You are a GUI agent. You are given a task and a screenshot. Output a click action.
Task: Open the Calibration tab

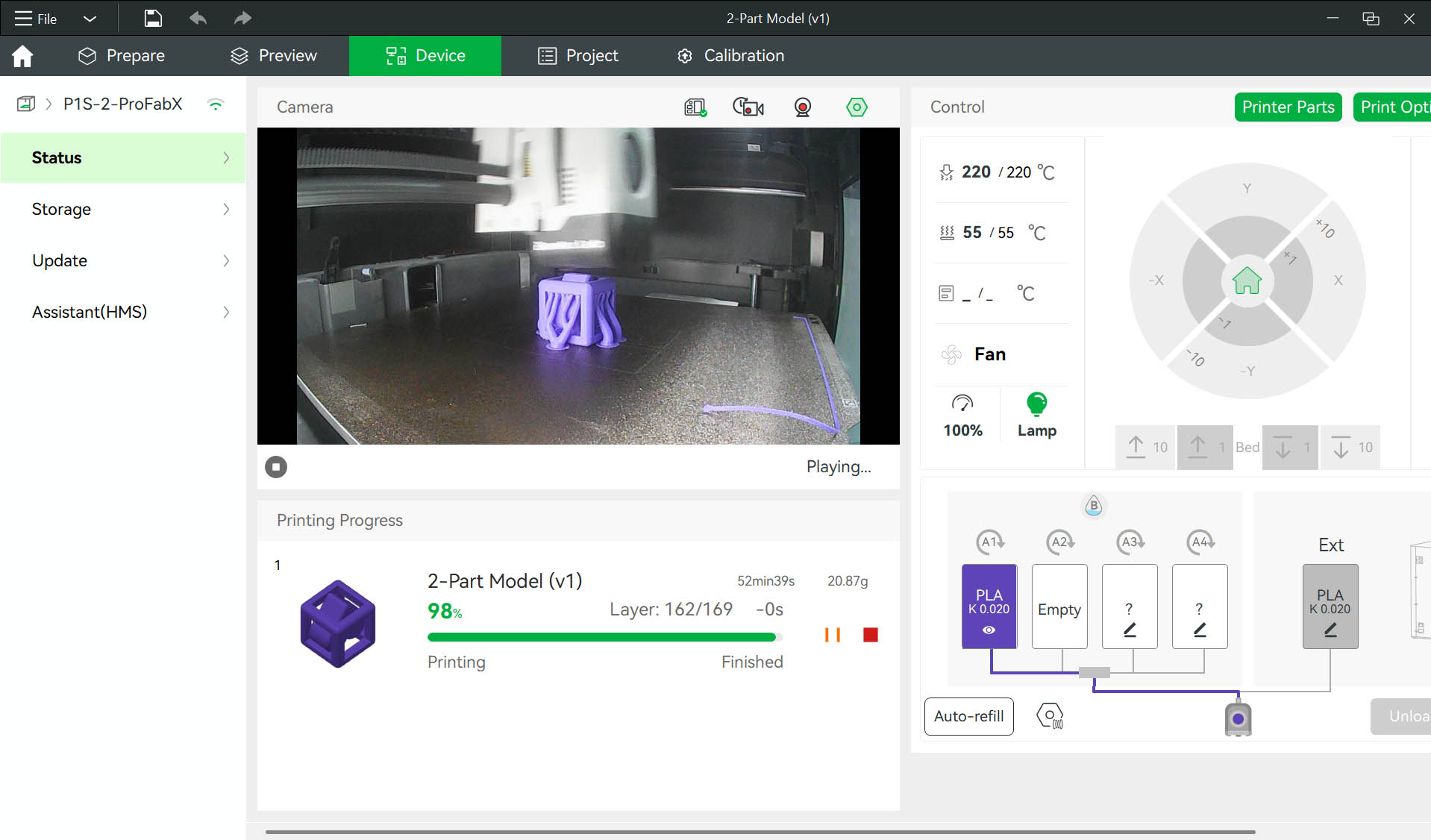coord(731,56)
